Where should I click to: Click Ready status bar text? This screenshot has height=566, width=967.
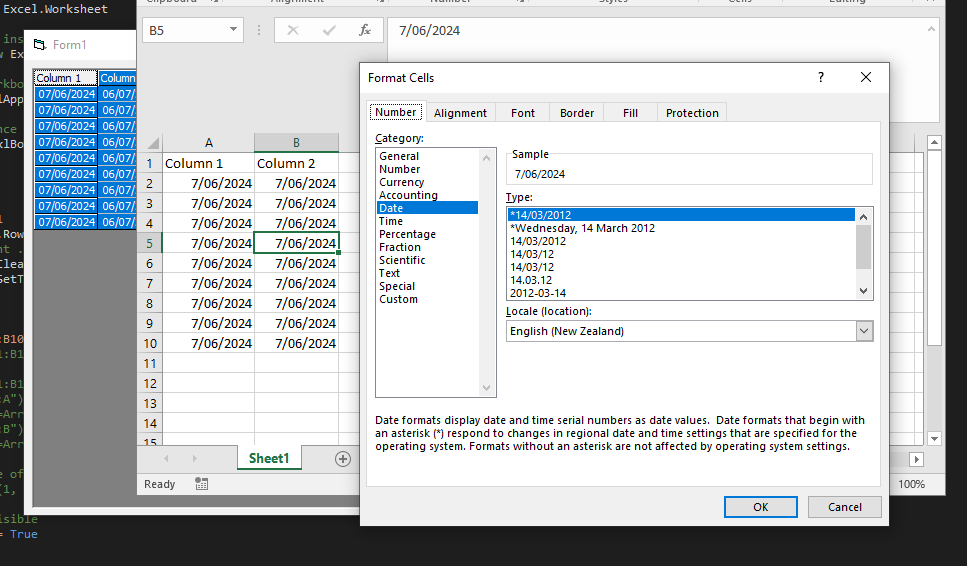click(x=160, y=484)
